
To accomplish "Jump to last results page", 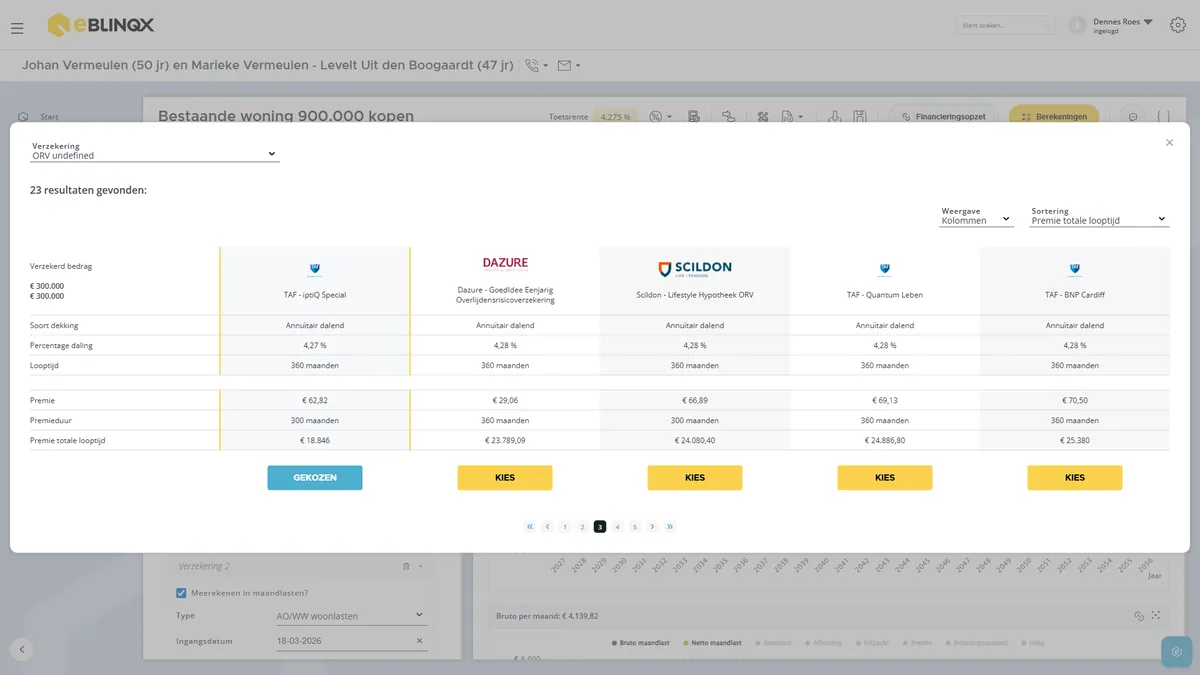I will coord(670,527).
